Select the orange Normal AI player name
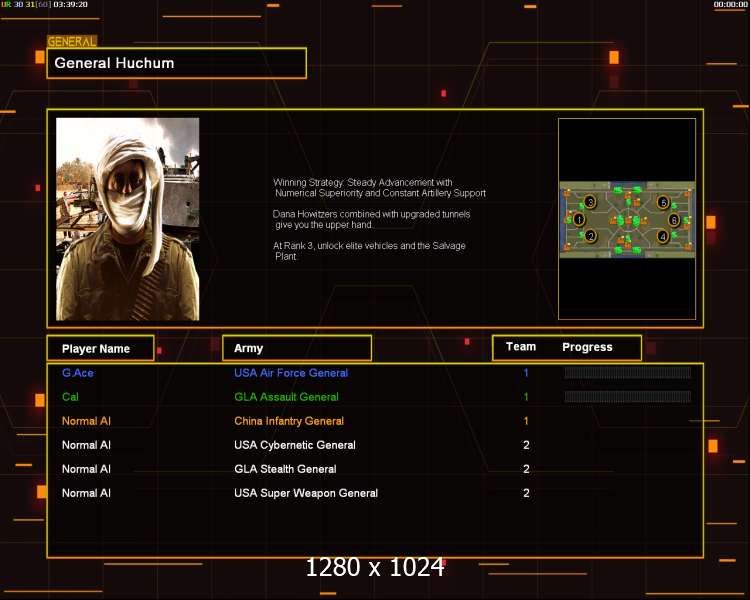750x600 pixels. 86,421
